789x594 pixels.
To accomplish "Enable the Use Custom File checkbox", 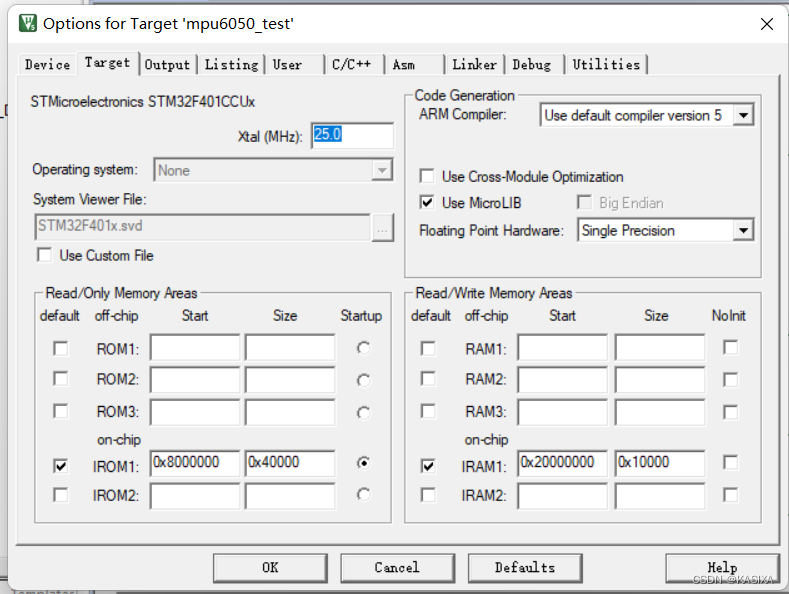I will tap(44, 255).
